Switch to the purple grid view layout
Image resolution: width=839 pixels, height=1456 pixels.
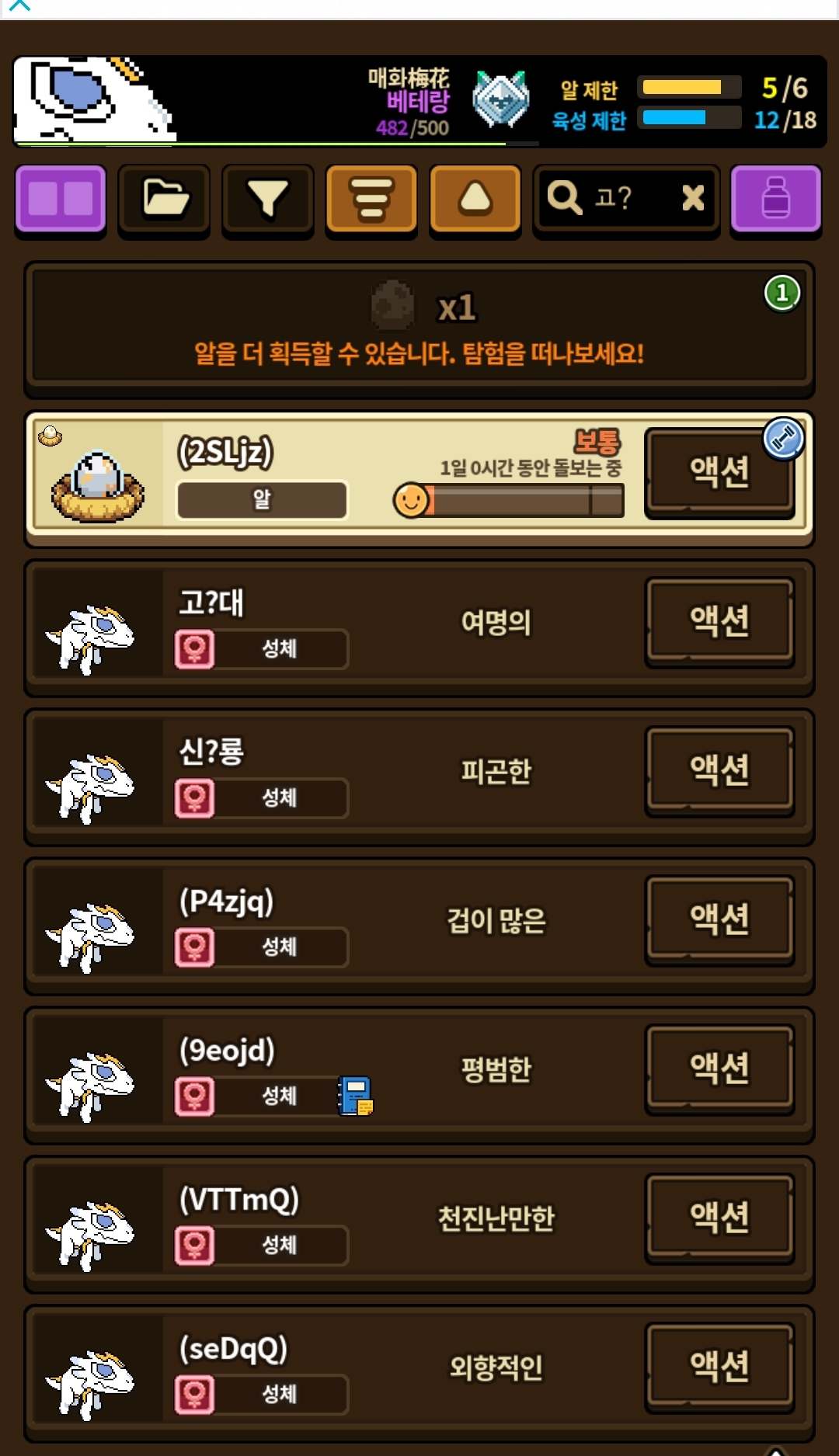point(61,200)
